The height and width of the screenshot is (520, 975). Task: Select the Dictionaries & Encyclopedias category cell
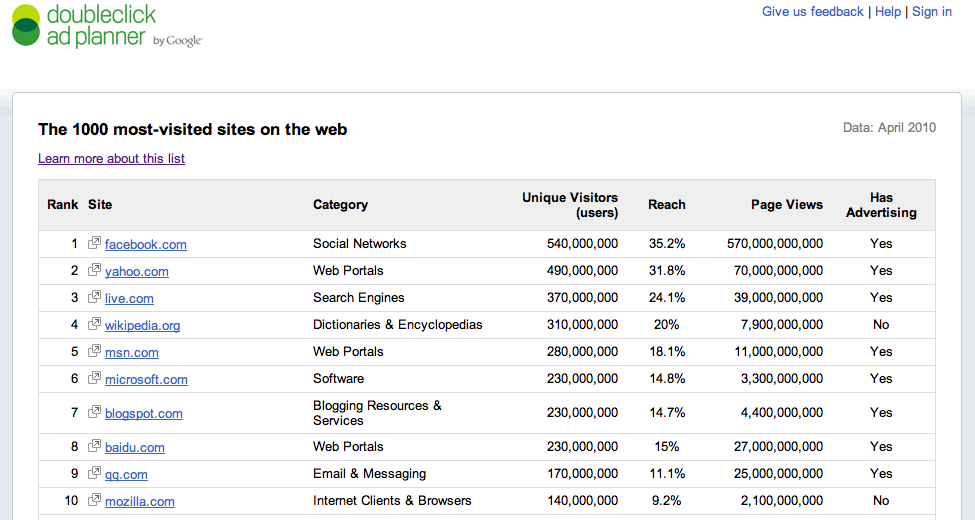pos(397,325)
